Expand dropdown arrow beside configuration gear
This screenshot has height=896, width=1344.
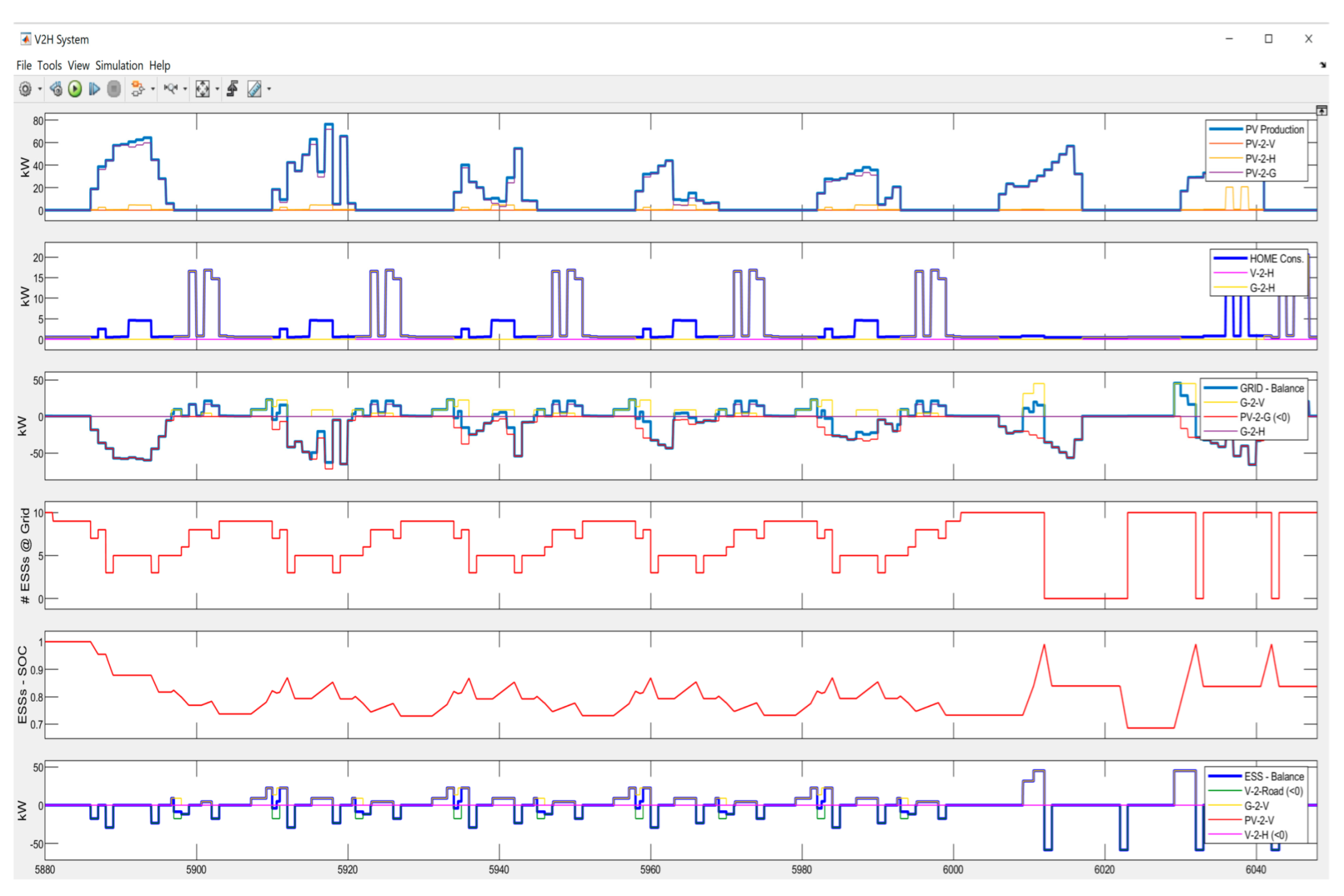40,89
